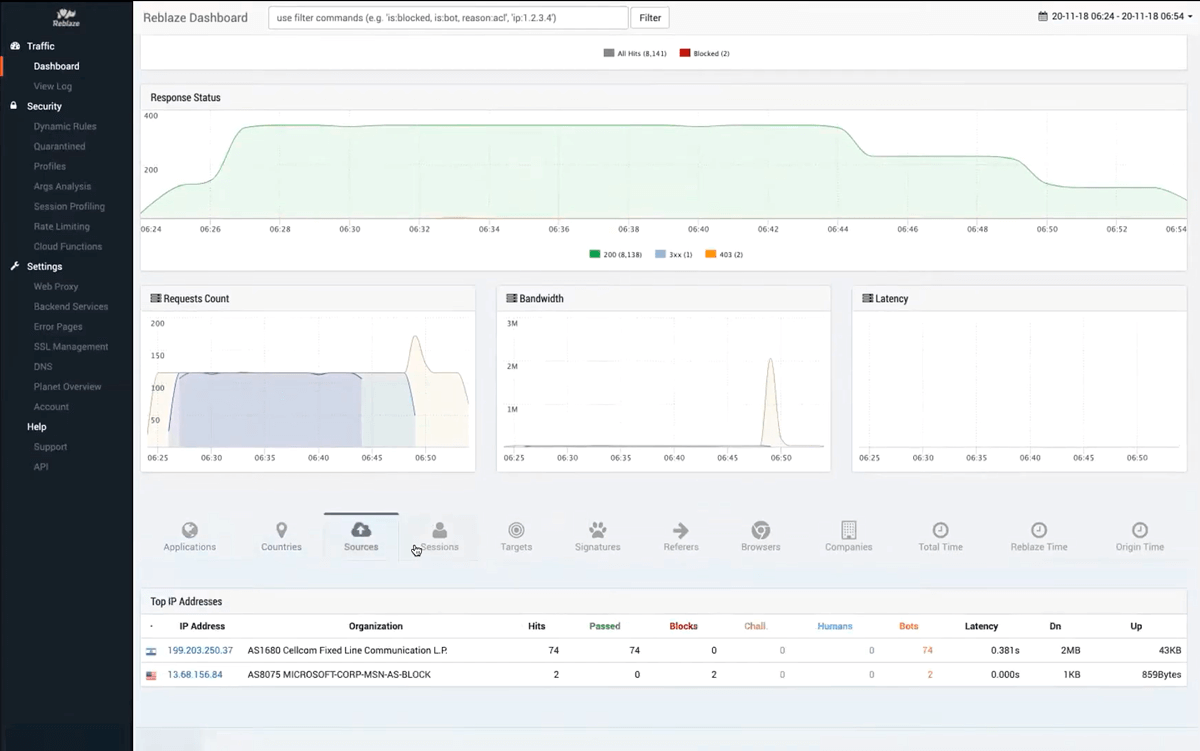Select the Countries map pin icon

coord(281,530)
